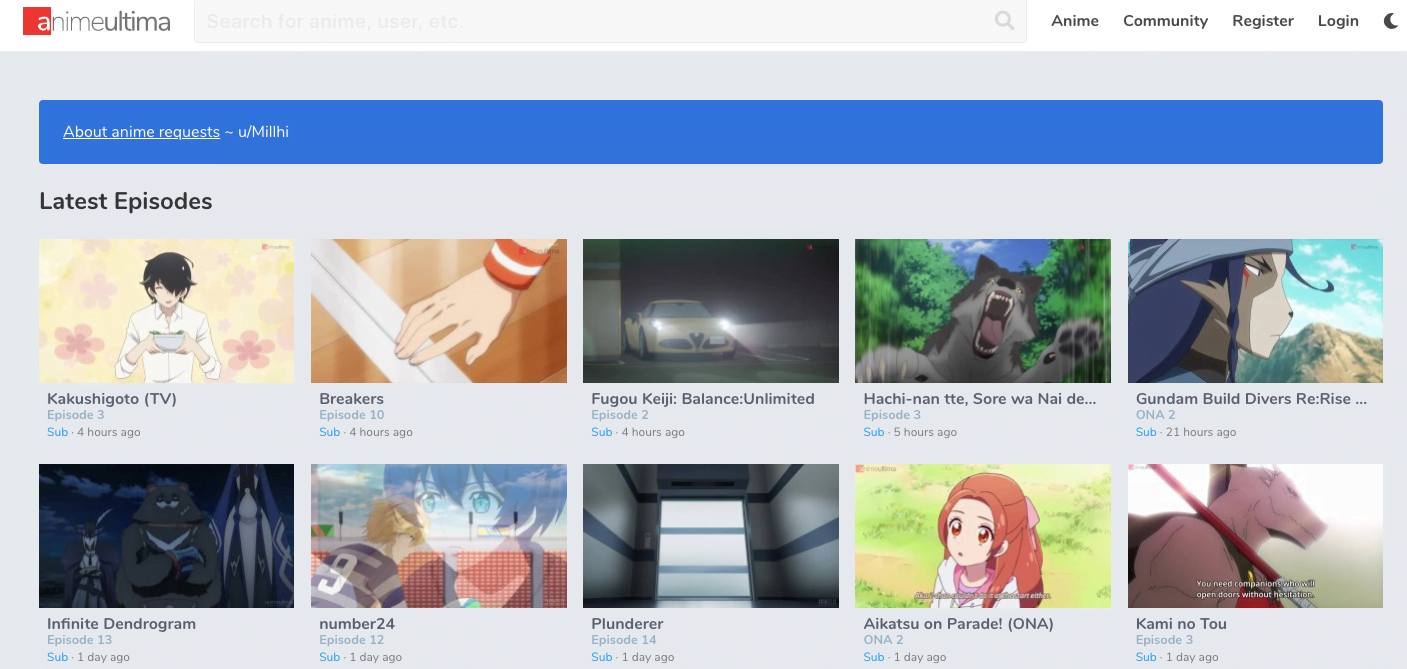Click Sub label under Fugou Keiji

pos(601,432)
